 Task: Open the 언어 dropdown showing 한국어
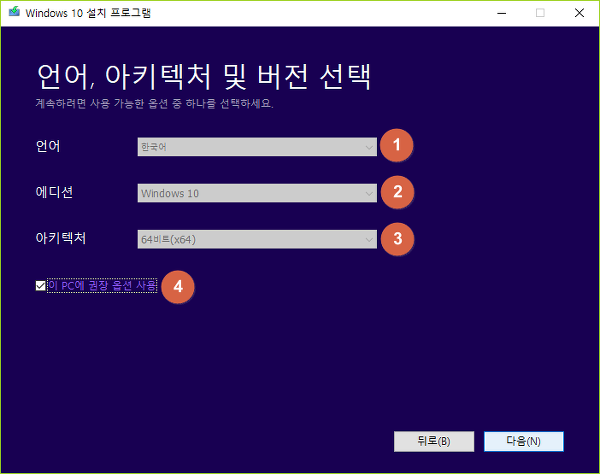pos(257,147)
